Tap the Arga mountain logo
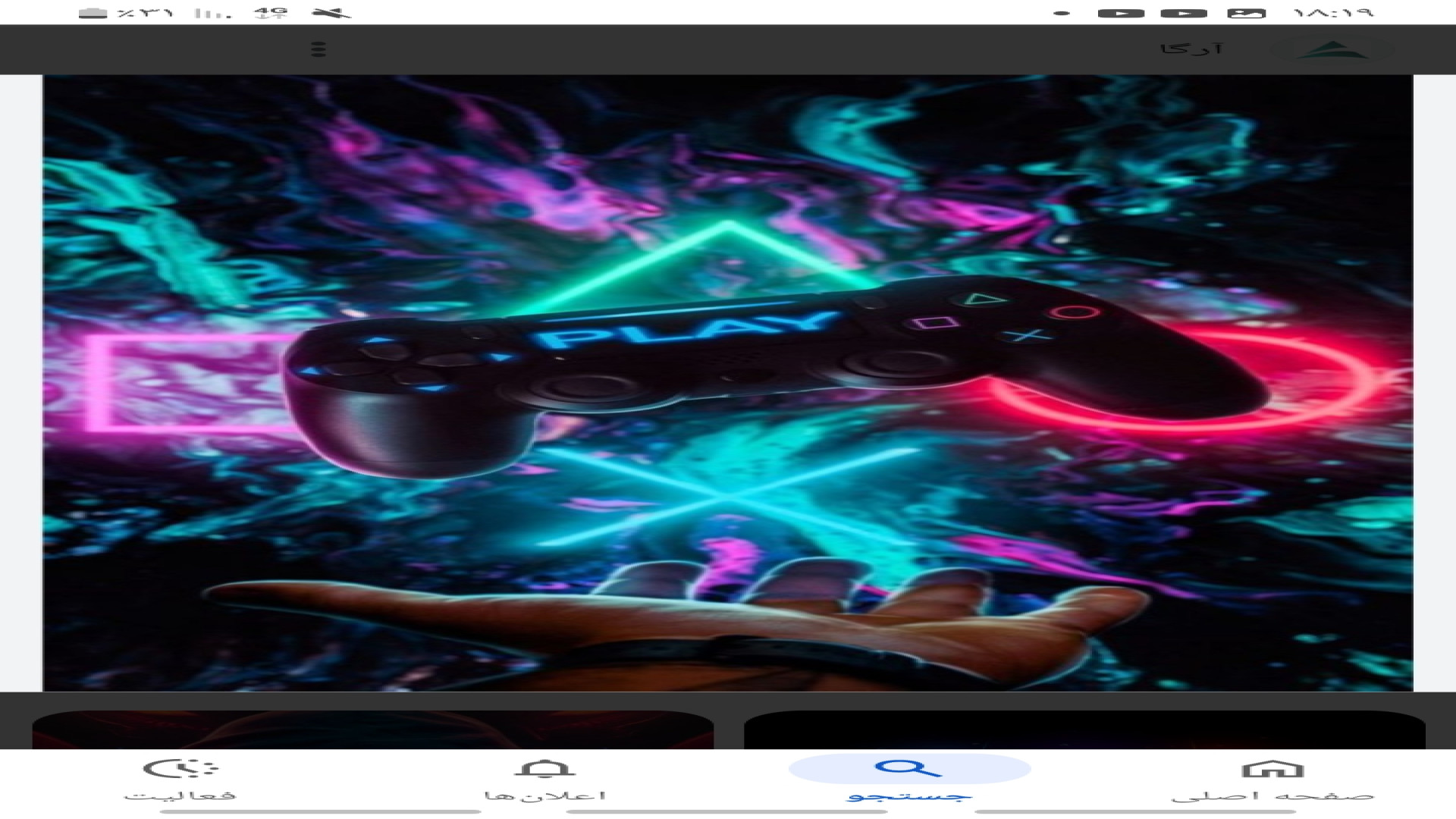Viewport: 1456px width, 819px height. click(x=1333, y=50)
